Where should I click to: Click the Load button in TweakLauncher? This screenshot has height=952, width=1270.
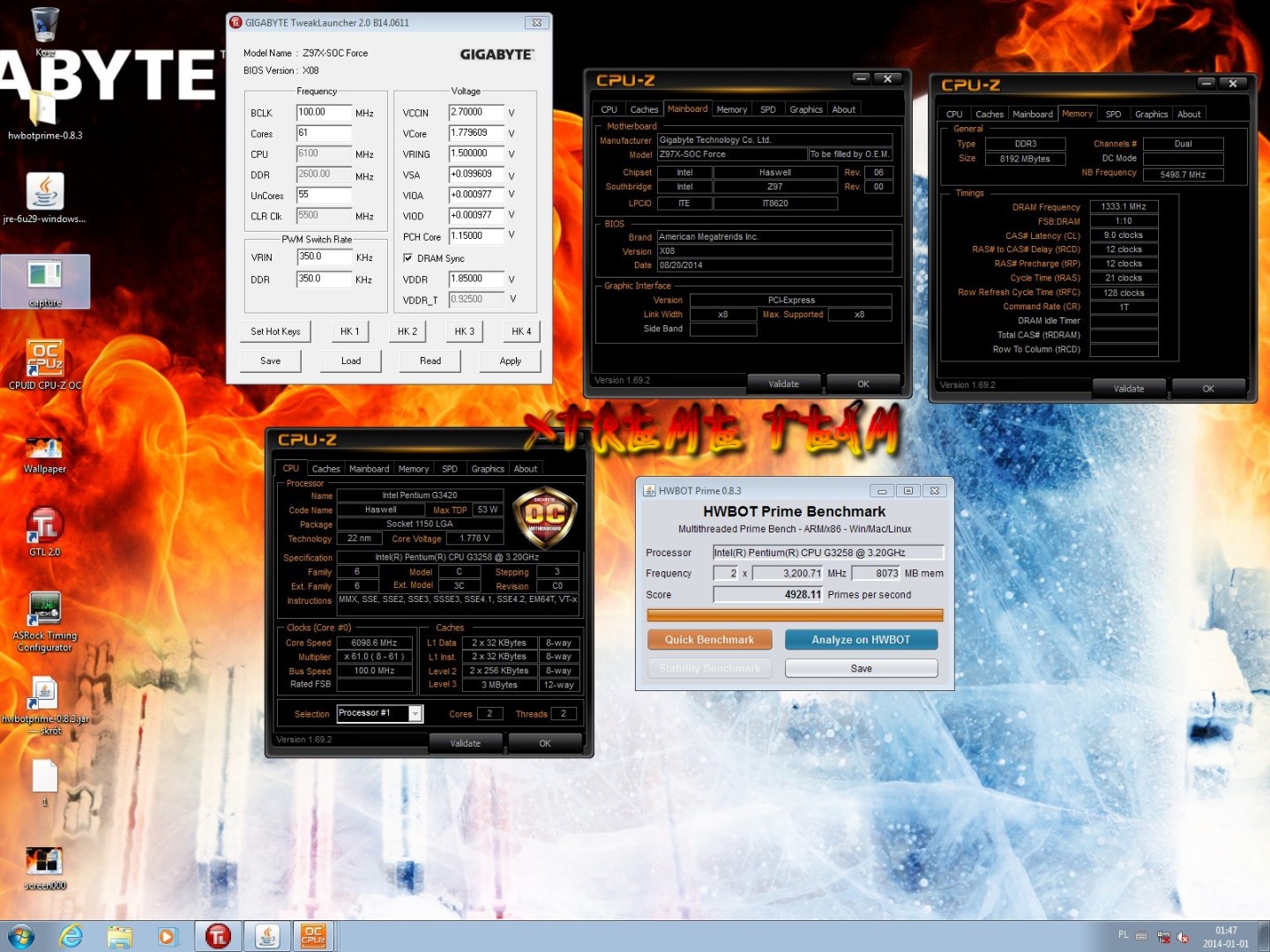[351, 361]
